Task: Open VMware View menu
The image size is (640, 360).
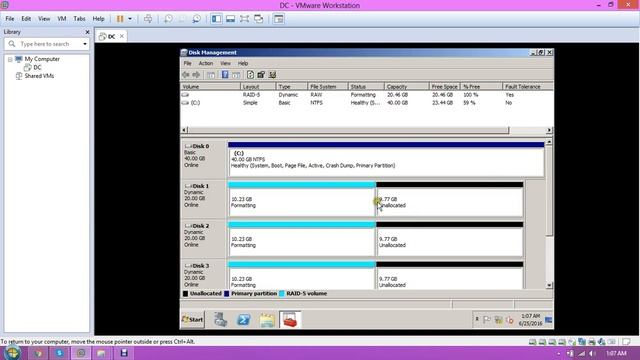Action: 44,19
